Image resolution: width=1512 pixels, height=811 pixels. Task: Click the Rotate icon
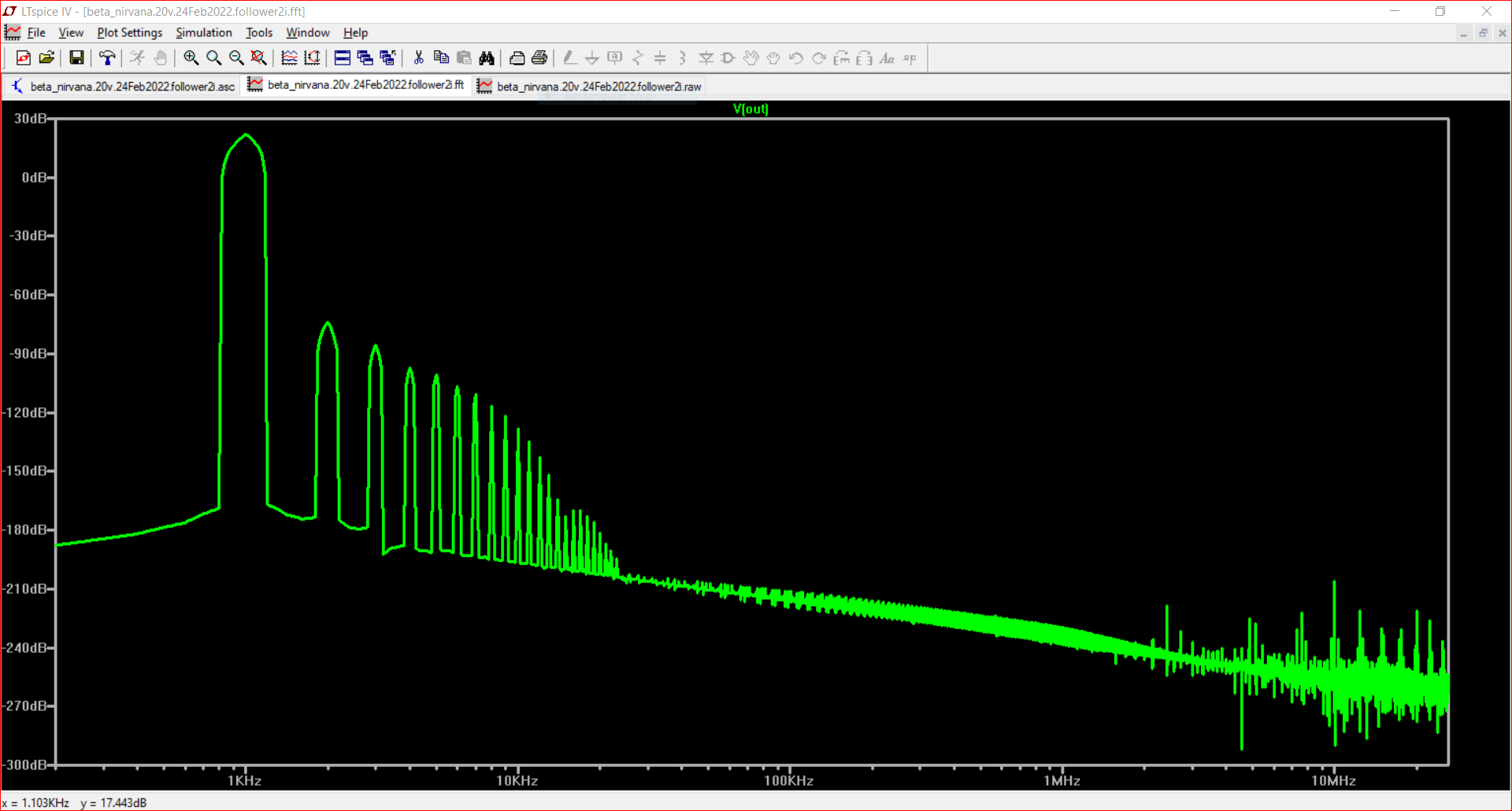click(842, 57)
